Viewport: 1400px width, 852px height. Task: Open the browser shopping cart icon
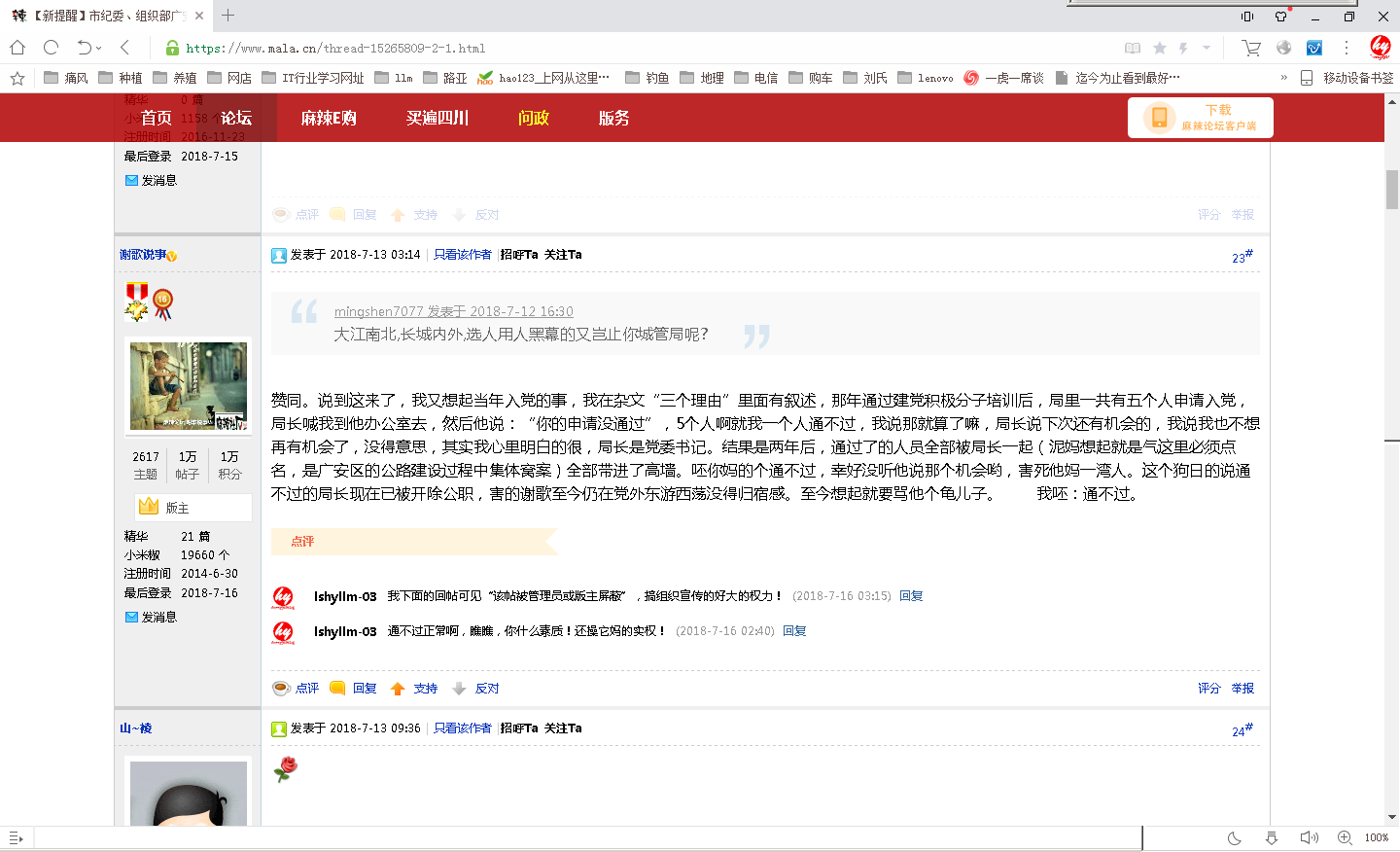(1251, 46)
